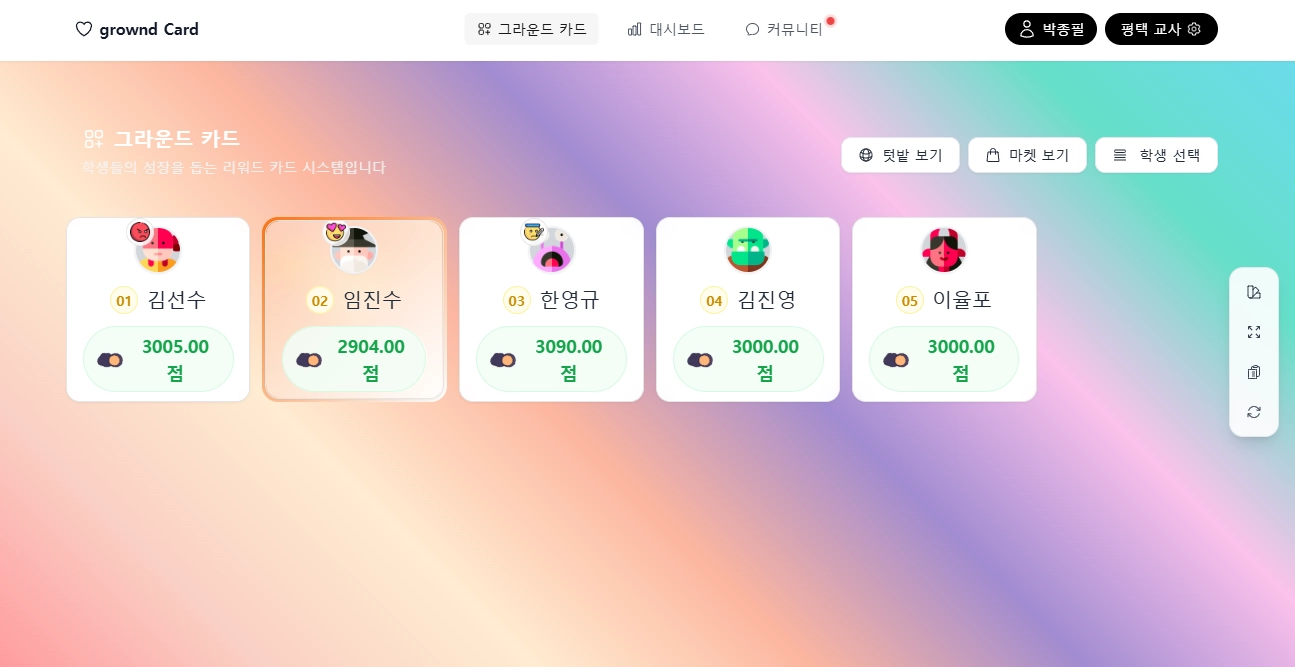
Task: Select the angry emoji badge on 김선수
Action: (140, 232)
